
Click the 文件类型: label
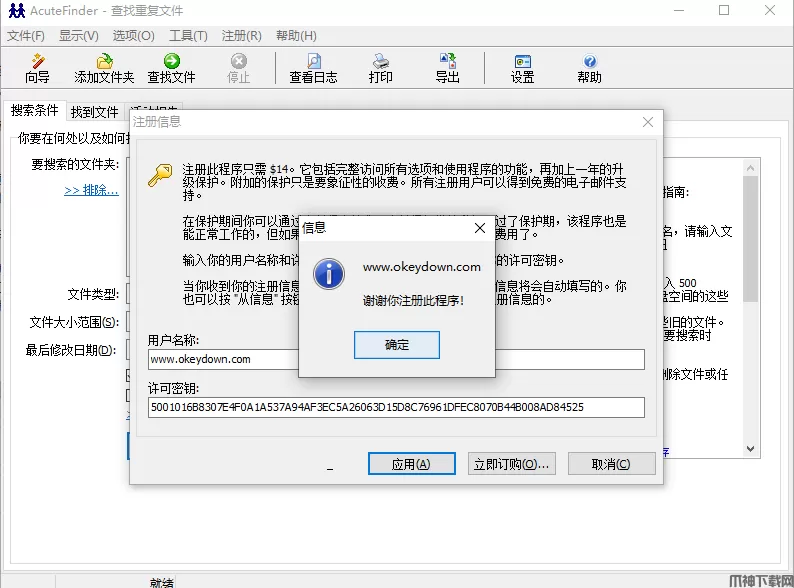[94, 294]
